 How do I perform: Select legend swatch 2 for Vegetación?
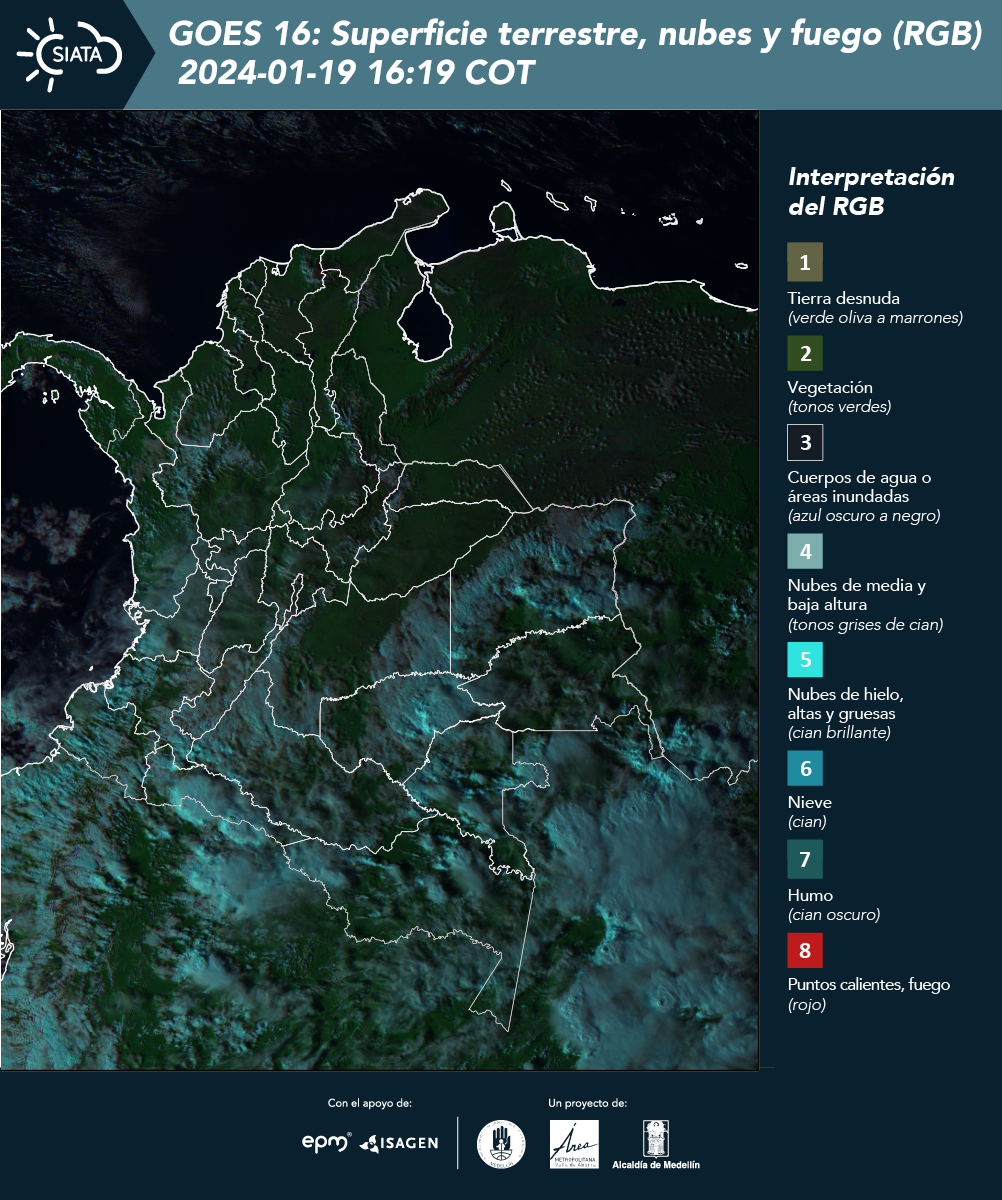click(805, 352)
